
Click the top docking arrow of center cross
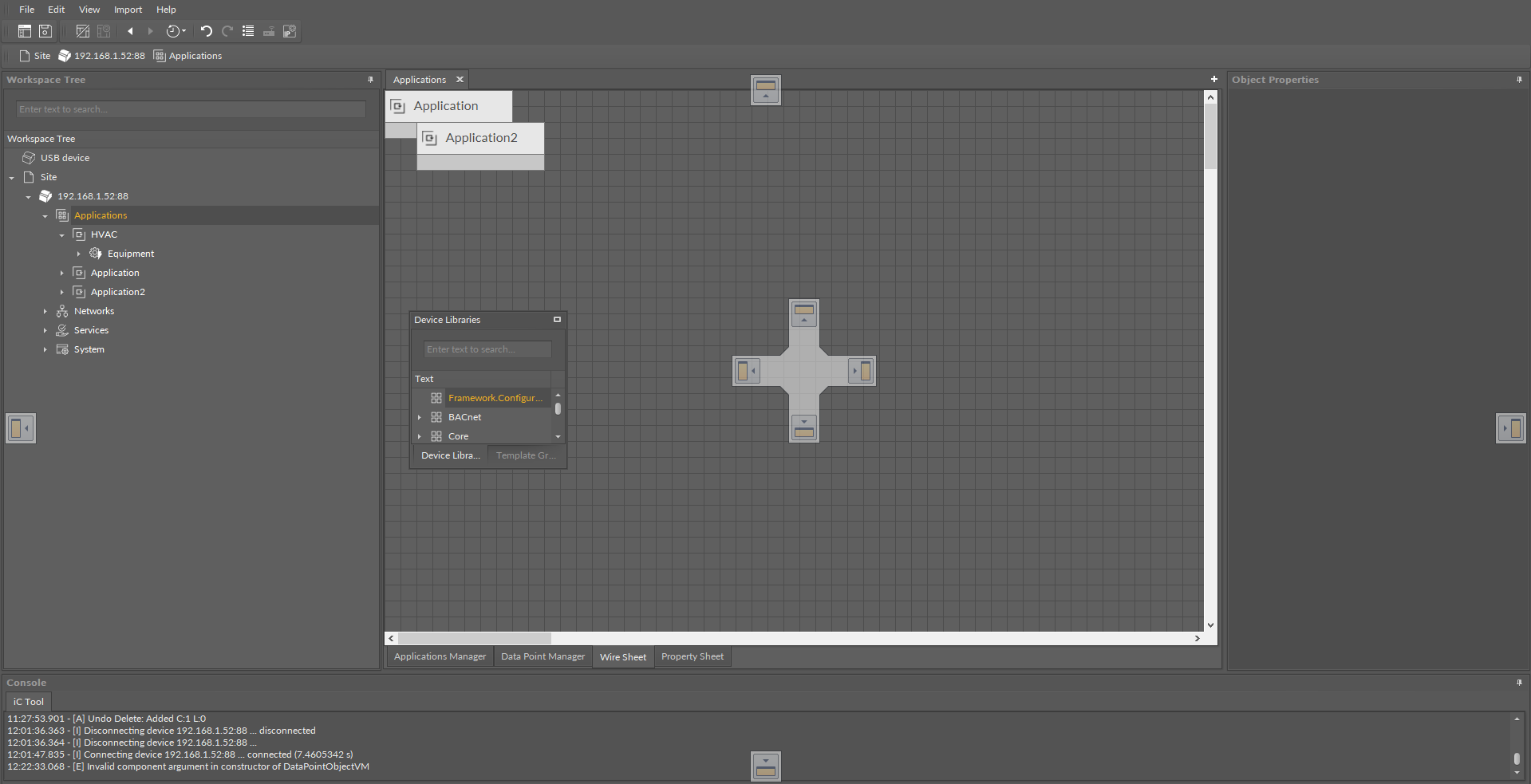pos(803,313)
